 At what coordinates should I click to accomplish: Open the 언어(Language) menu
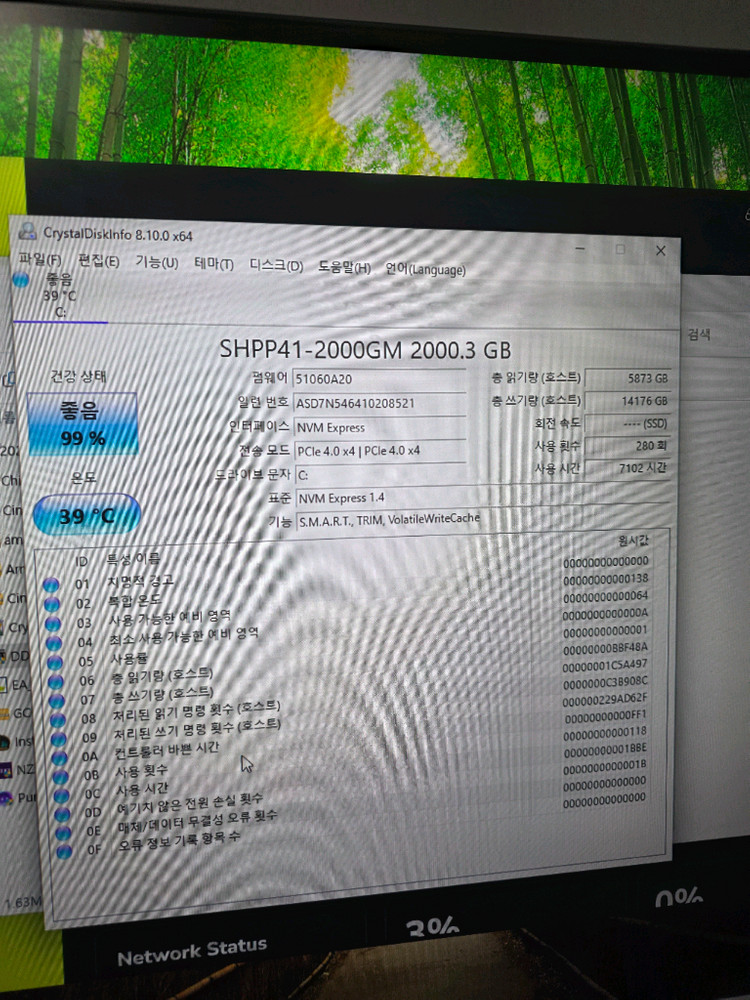(425, 269)
